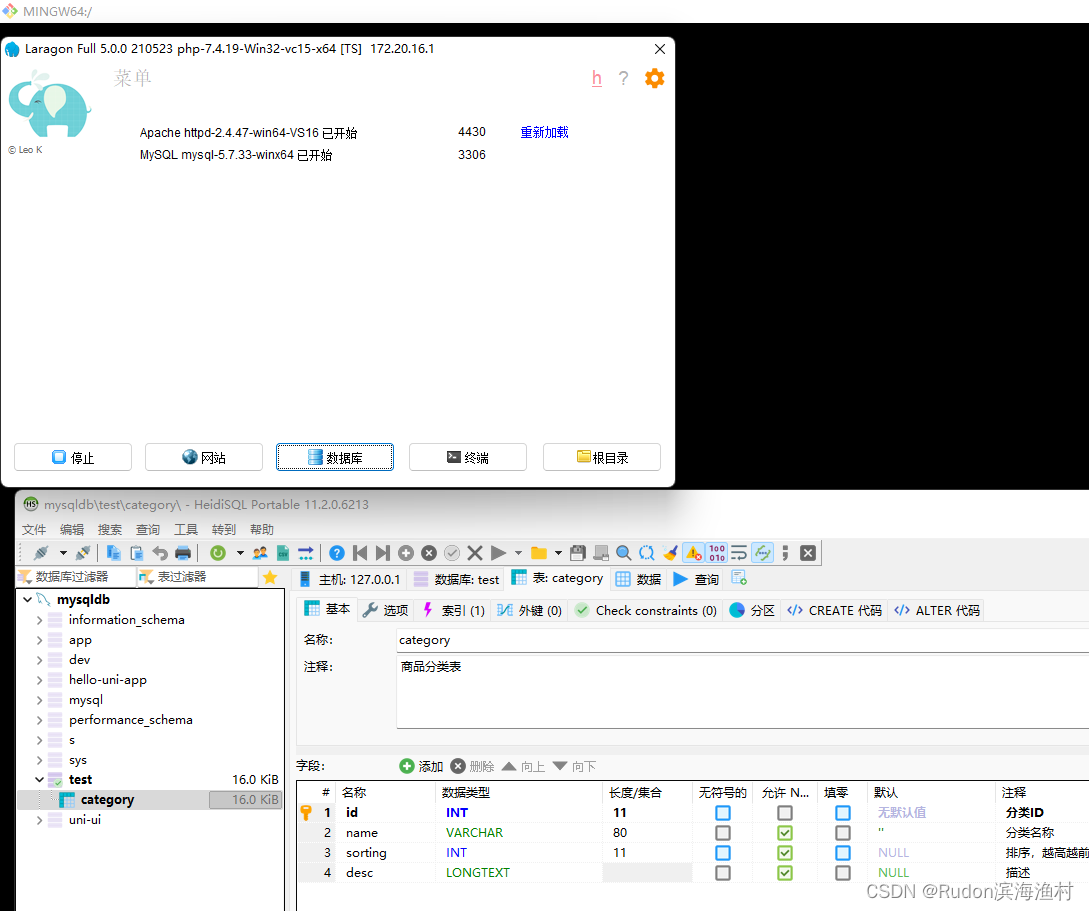Screen dimensions: 1089x911
Task: Click the blue help question icon in toolbar
Action: 337,553
